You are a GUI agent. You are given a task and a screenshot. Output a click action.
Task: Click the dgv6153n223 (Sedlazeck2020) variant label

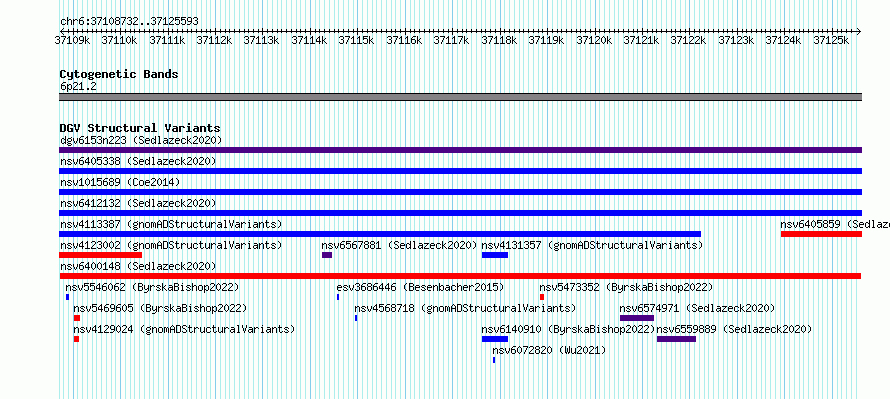(141, 140)
